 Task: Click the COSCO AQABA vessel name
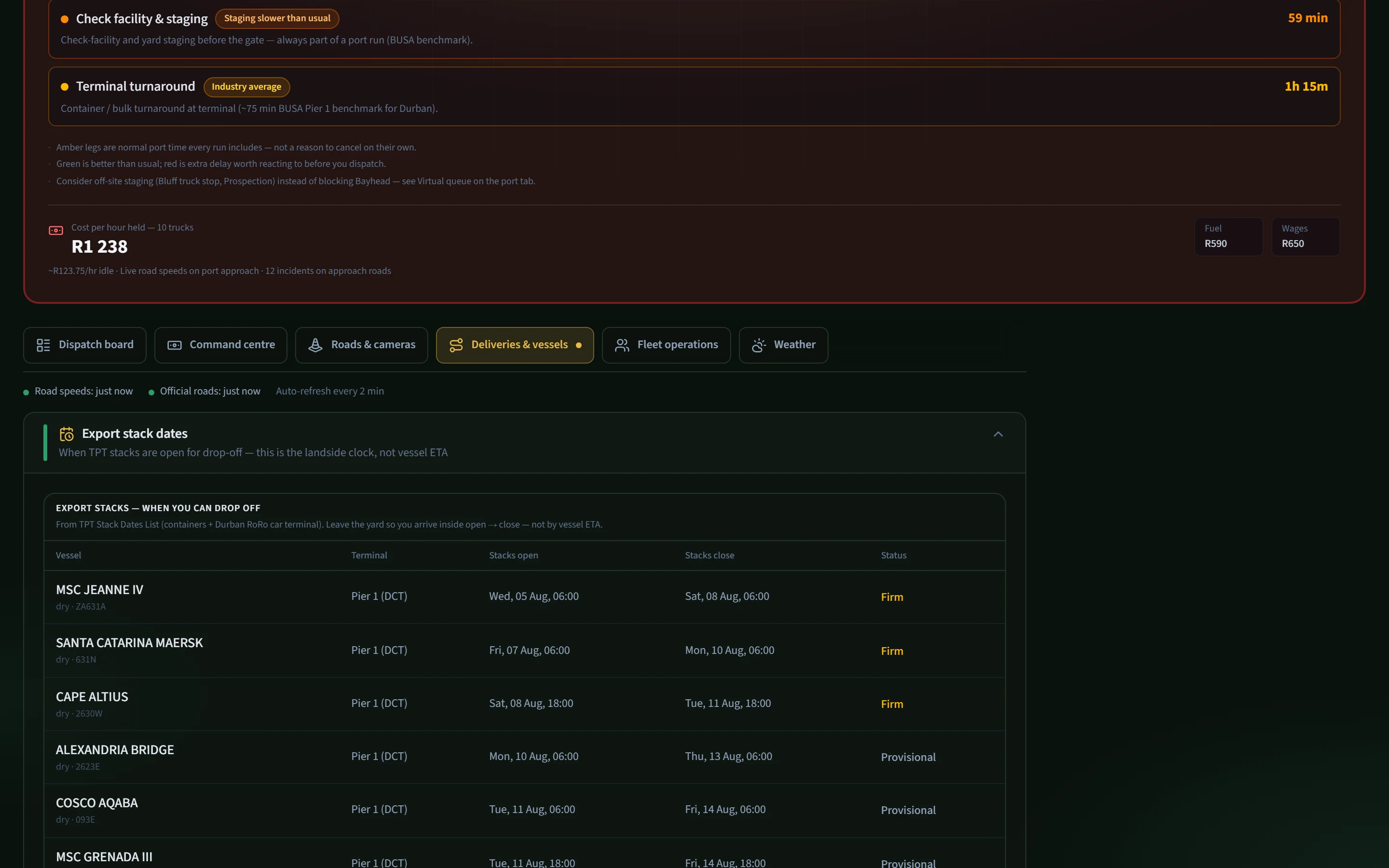coord(97,803)
